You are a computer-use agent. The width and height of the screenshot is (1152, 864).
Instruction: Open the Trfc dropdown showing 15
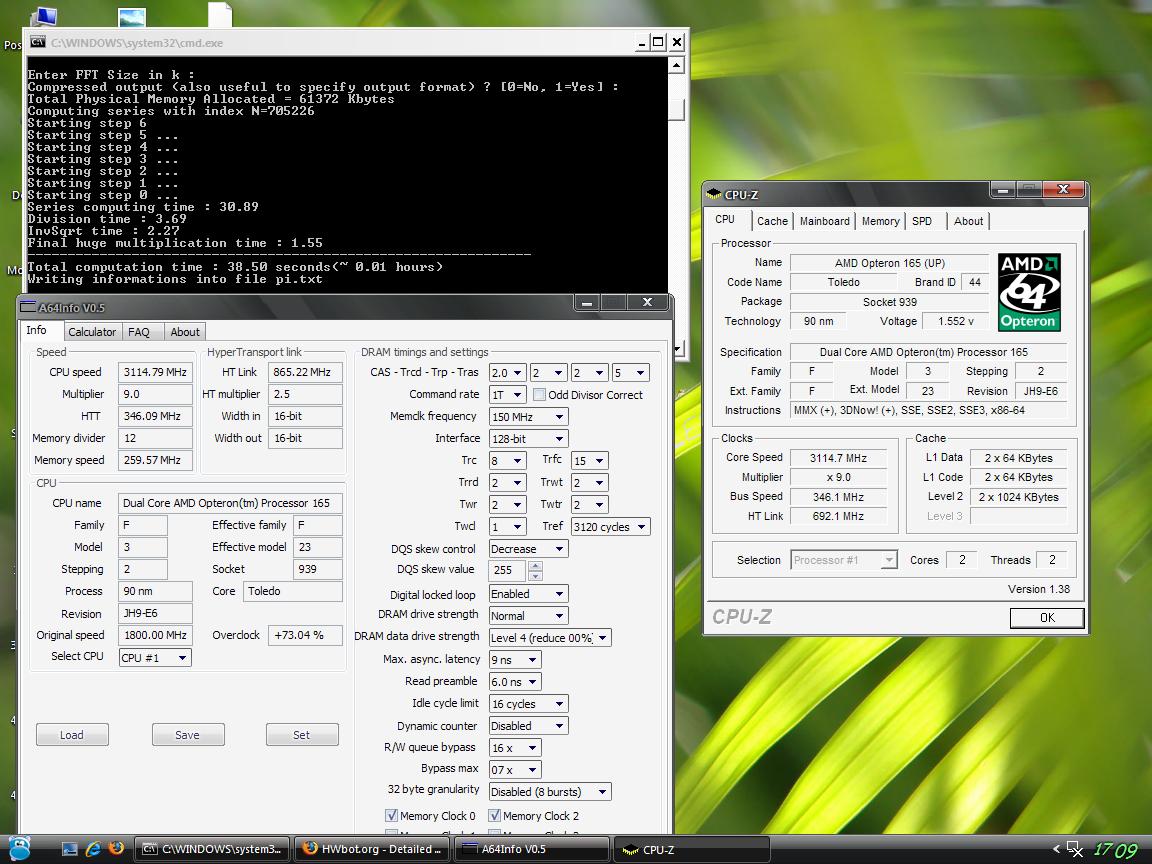click(x=590, y=461)
